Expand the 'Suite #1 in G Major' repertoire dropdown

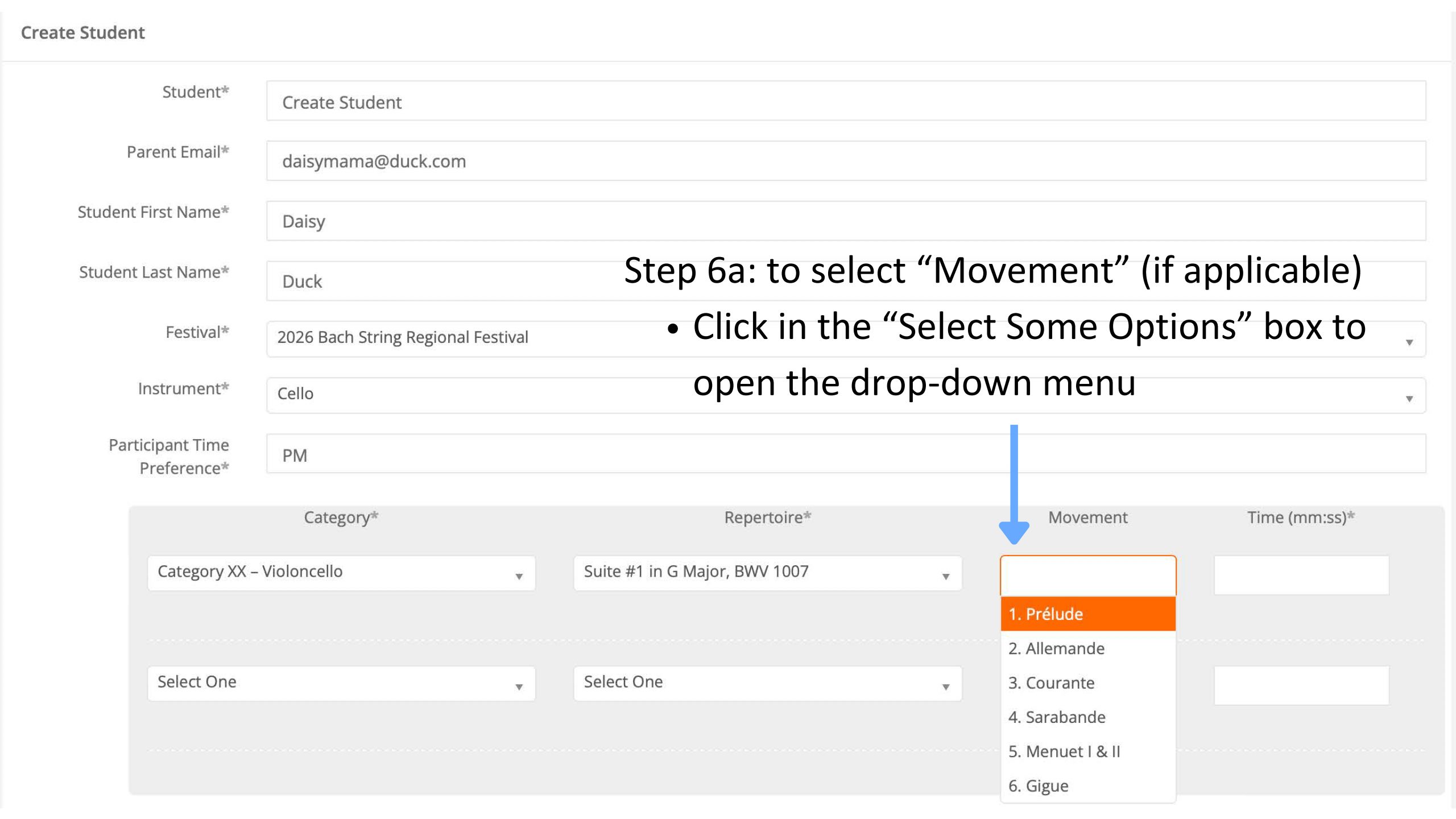pyautogui.click(x=767, y=573)
